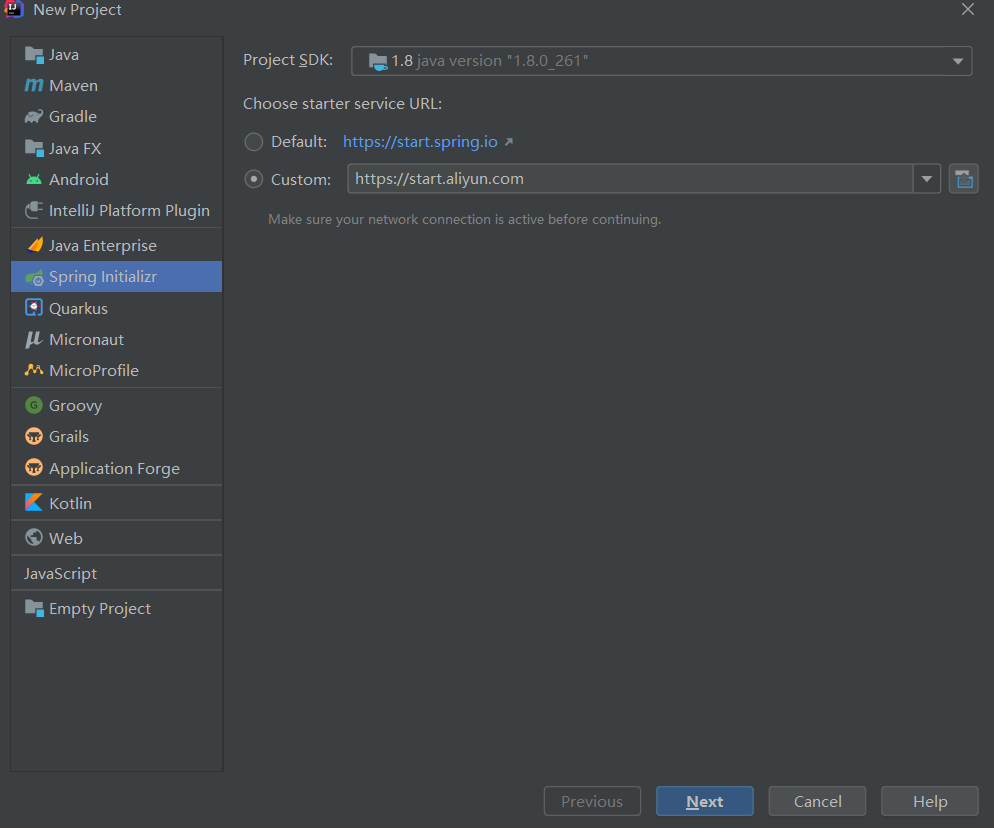The image size is (994, 828).
Task: Click the Kotlin K icon
Action: pyautogui.click(x=34, y=502)
